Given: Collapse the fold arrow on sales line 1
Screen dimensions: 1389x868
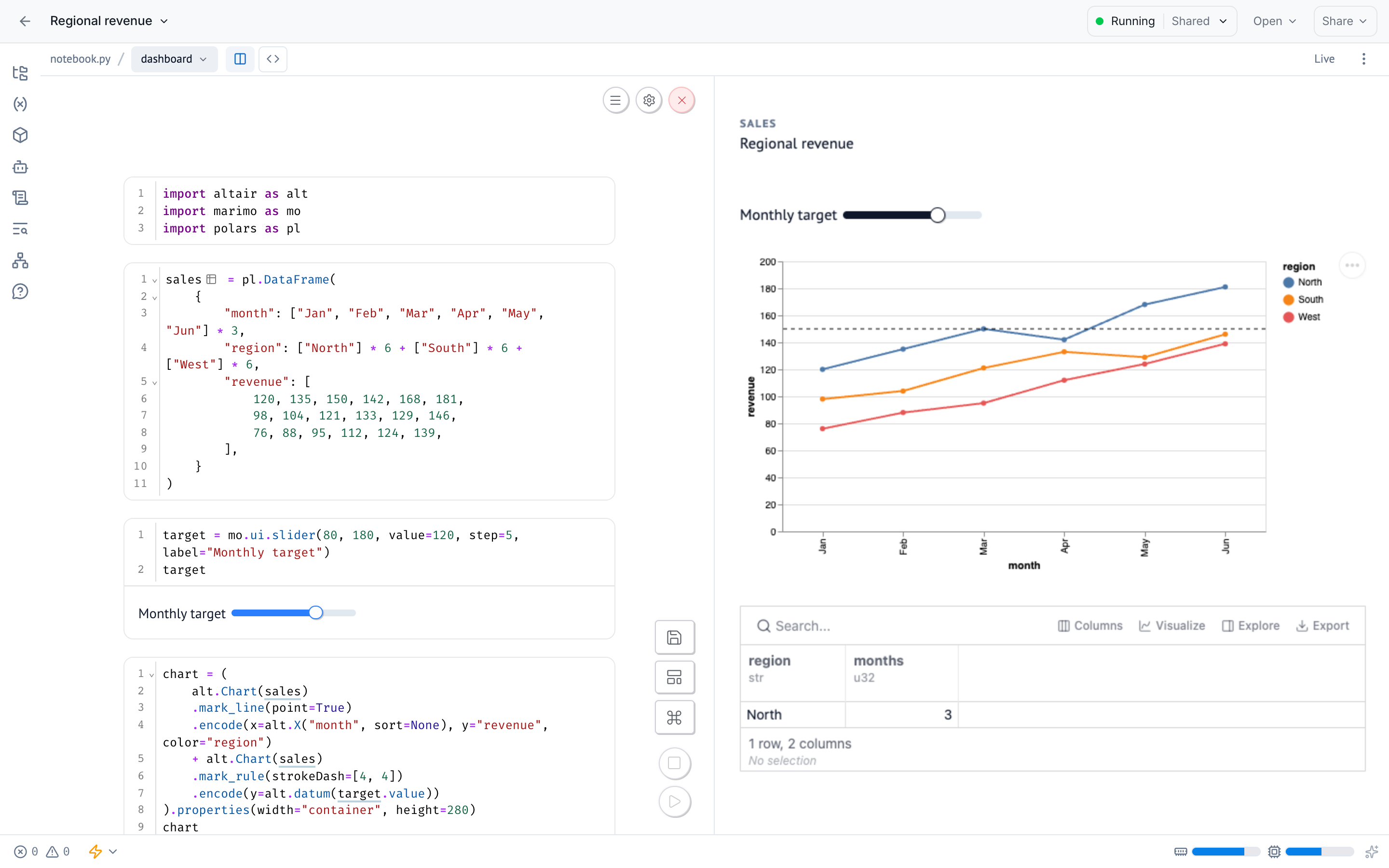Looking at the screenshot, I should 154,281.
